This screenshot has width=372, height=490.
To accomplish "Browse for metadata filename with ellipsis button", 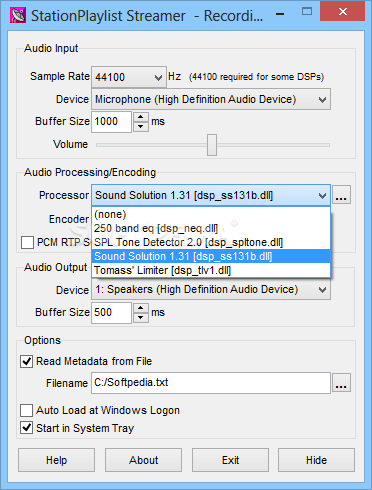I will point(341,383).
